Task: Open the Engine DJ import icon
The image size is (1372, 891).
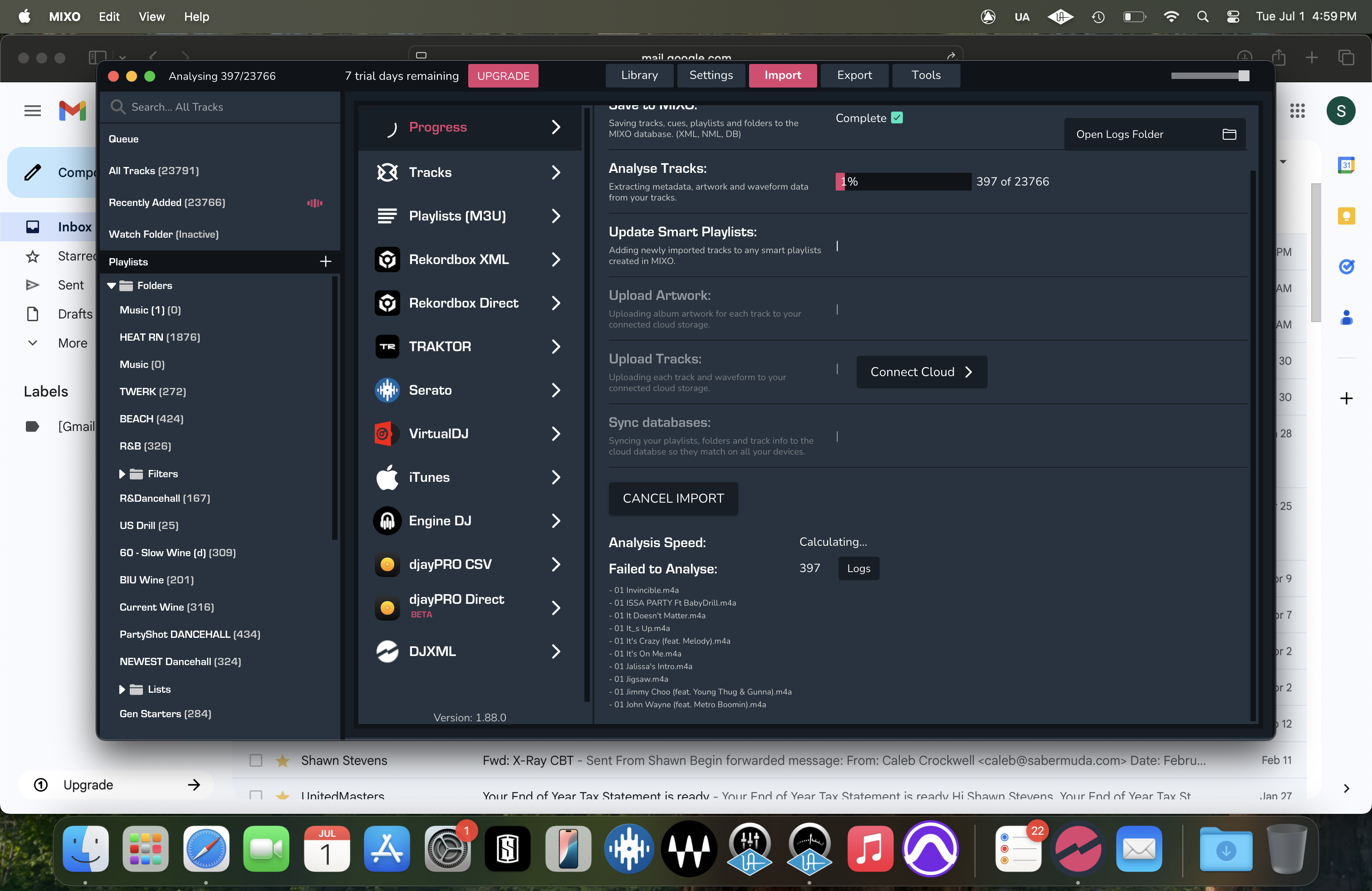Action: click(387, 521)
